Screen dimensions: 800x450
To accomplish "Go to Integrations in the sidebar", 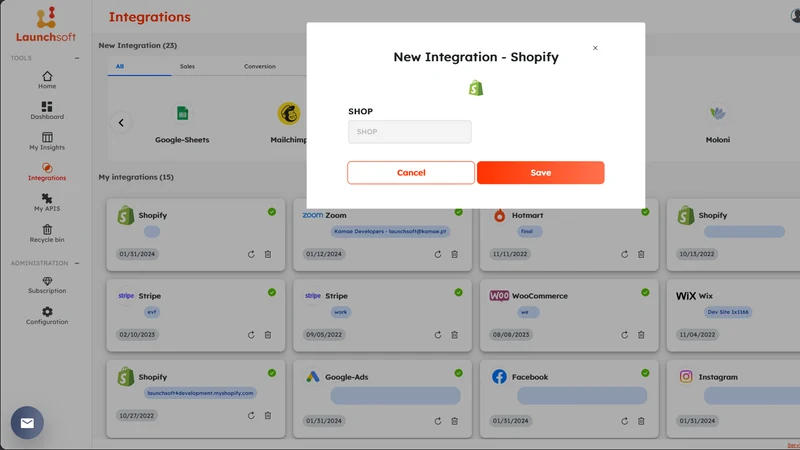I will pos(47,172).
